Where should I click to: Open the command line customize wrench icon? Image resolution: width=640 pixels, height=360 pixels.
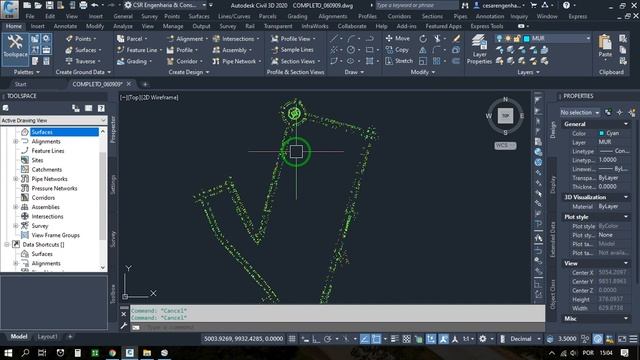pyautogui.click(x=124, y=326)
